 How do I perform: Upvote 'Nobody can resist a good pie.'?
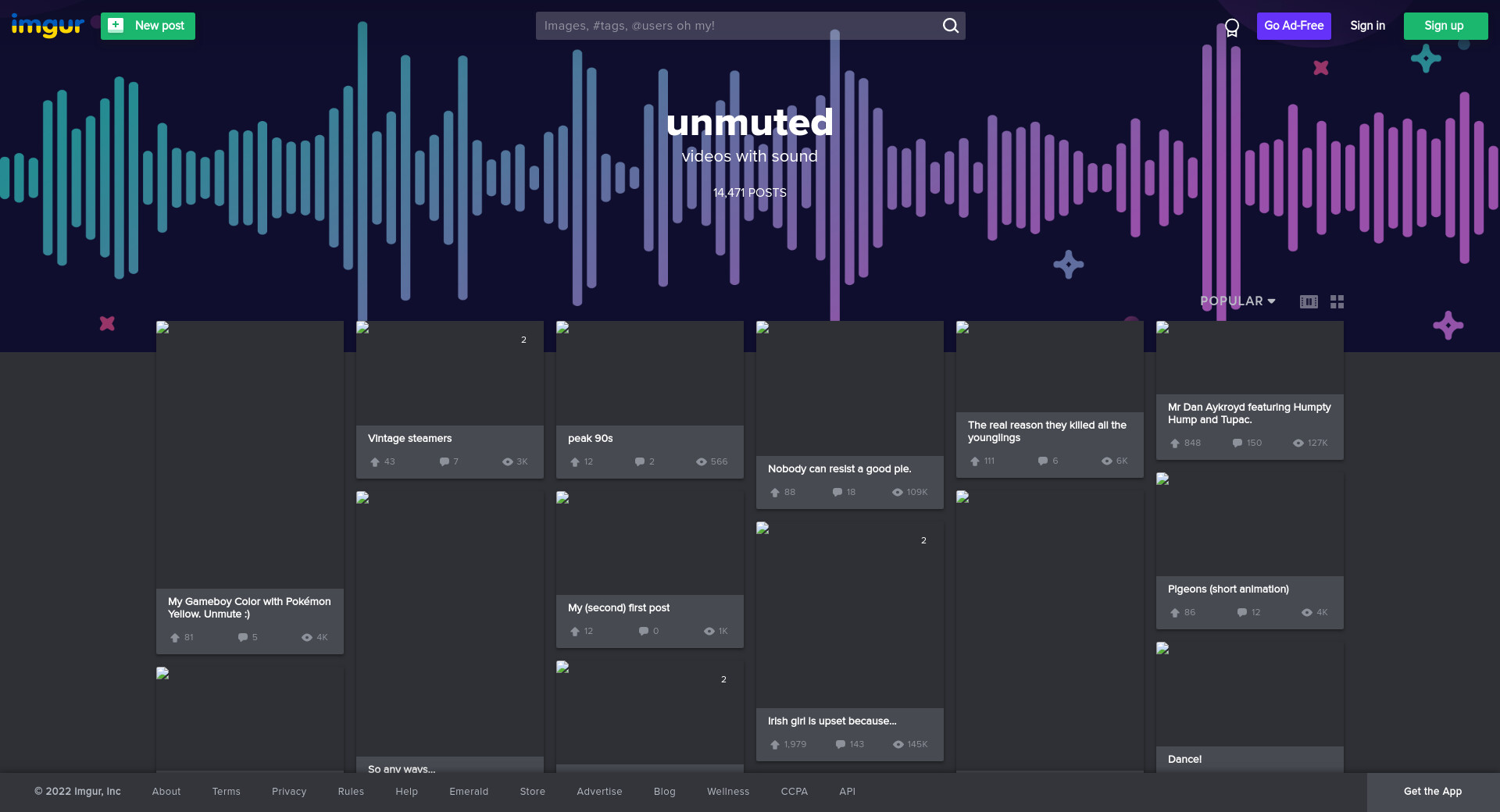775,492
